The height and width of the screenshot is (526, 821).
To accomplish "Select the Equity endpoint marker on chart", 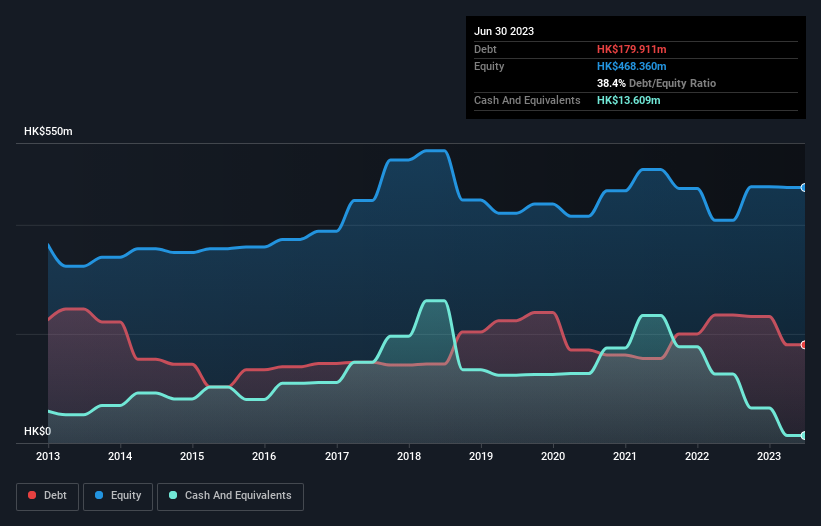I will coord(804,187).
